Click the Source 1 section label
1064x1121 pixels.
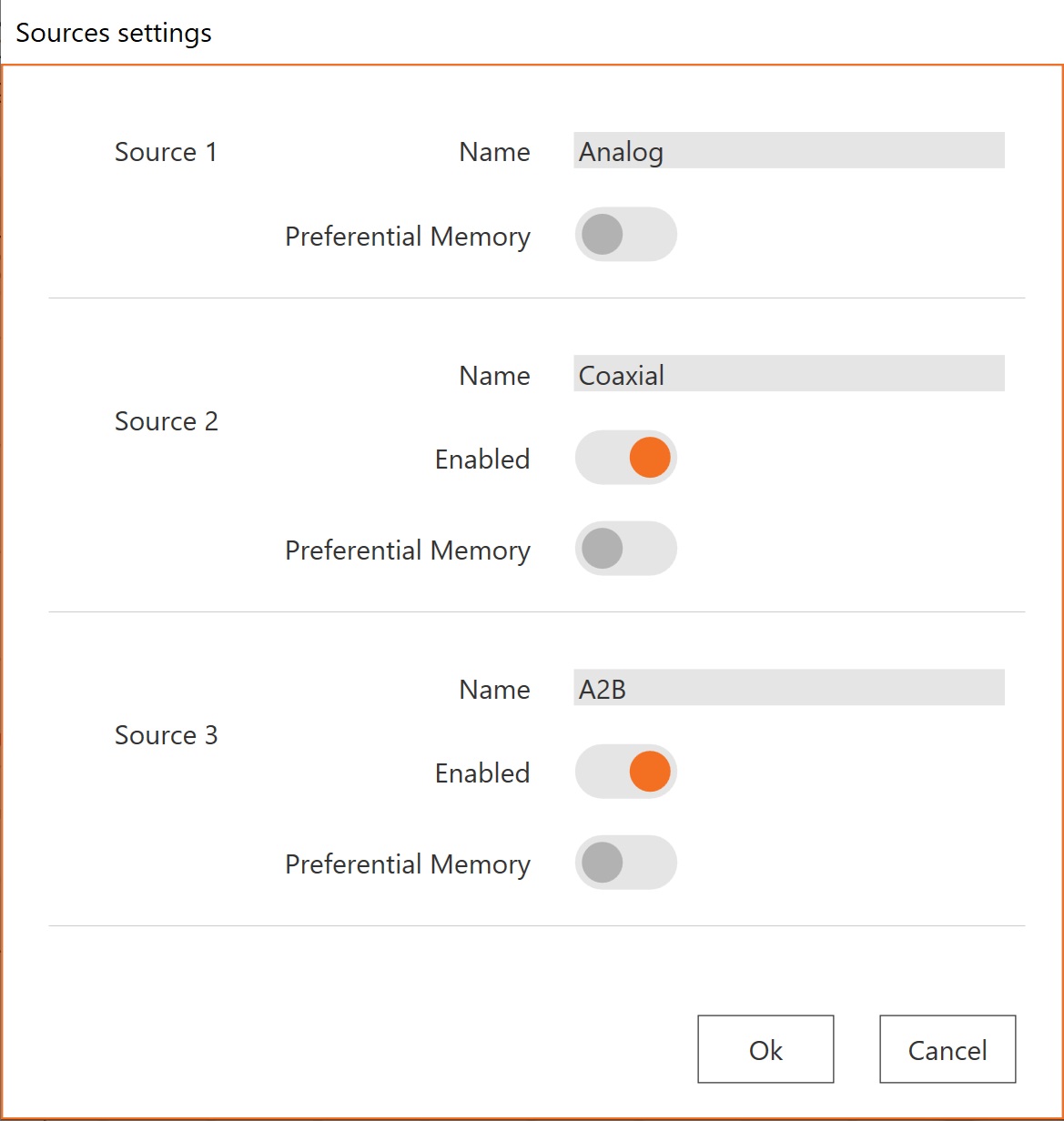pos(167,152)
